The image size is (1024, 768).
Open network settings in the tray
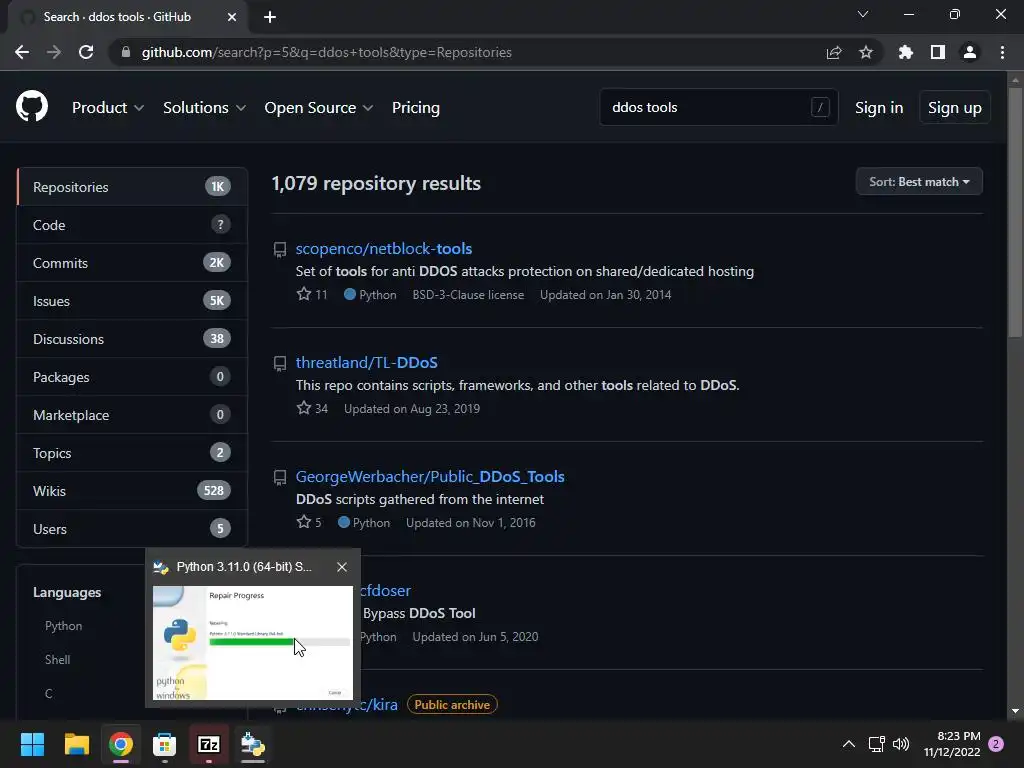(876, 744)
